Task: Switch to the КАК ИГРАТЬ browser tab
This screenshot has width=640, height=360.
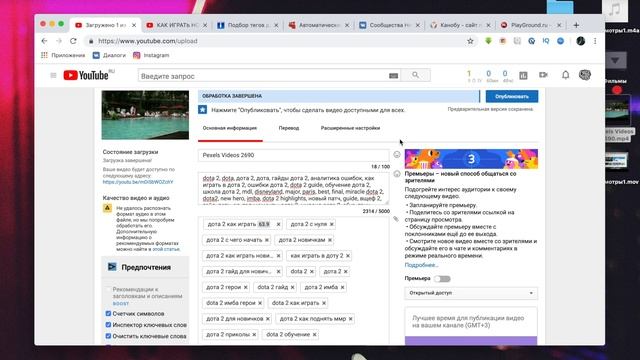Action: tap(176, 25)
